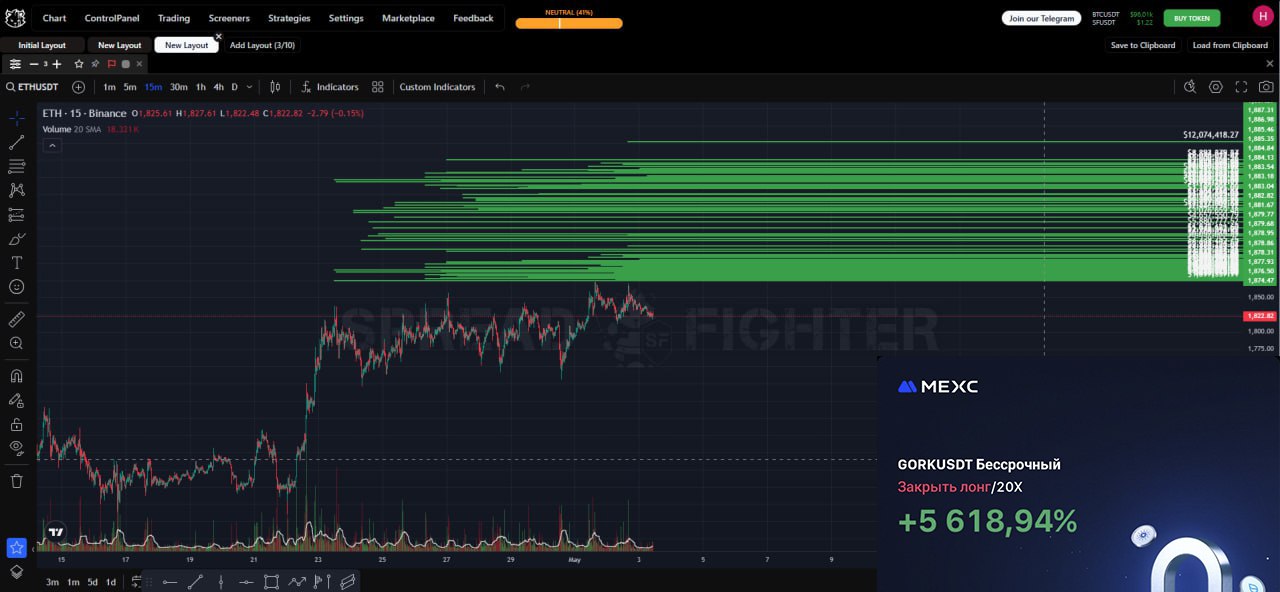The image size is (1280, 592).
Task: Select the crosshair cursor tool
Action: coord(16,118)
